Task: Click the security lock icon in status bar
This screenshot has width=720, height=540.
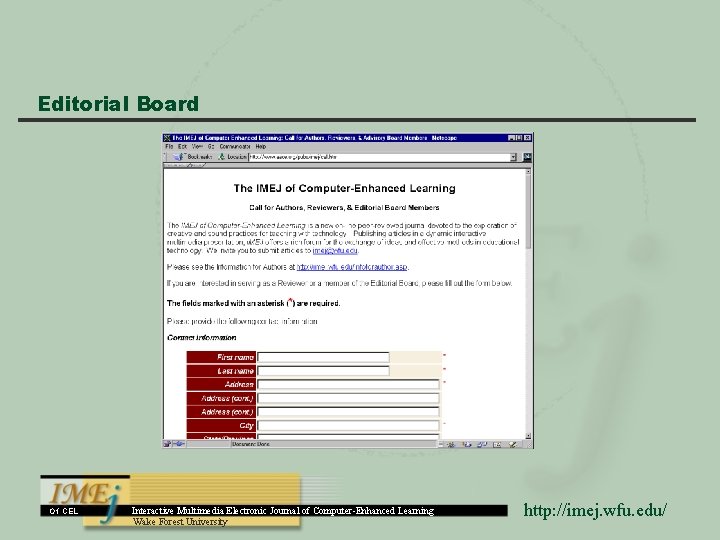Action: point(167,444)
